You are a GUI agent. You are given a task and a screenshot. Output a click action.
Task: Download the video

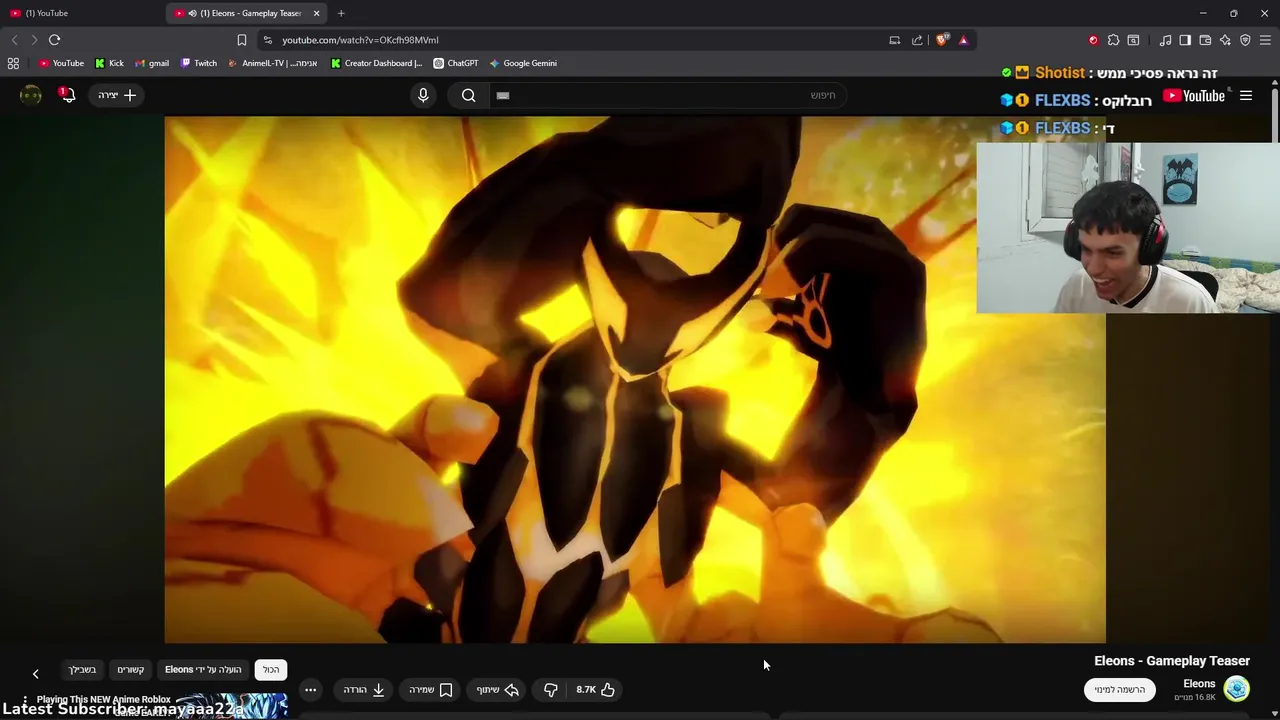pyautogui.click(x=364, y=690)
